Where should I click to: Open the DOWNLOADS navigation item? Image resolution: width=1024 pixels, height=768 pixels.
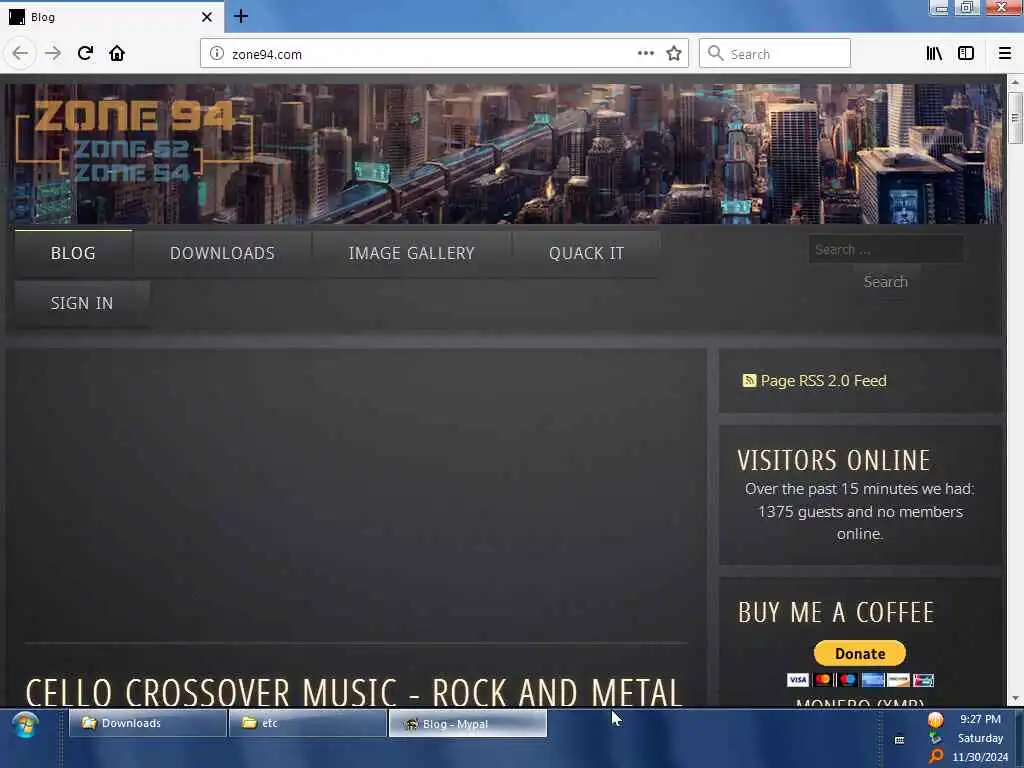[x=222, y=253]
